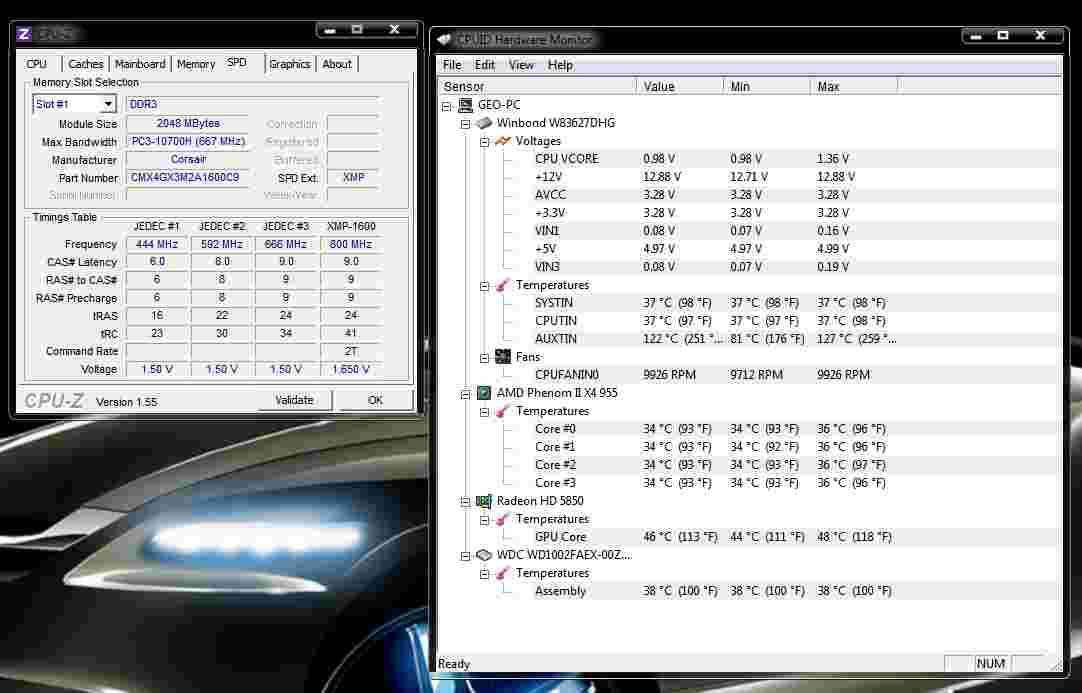Open the Slot #1 memory slot dropdown
Screen dimensions: 1082x693
click(x=108, y=104)
